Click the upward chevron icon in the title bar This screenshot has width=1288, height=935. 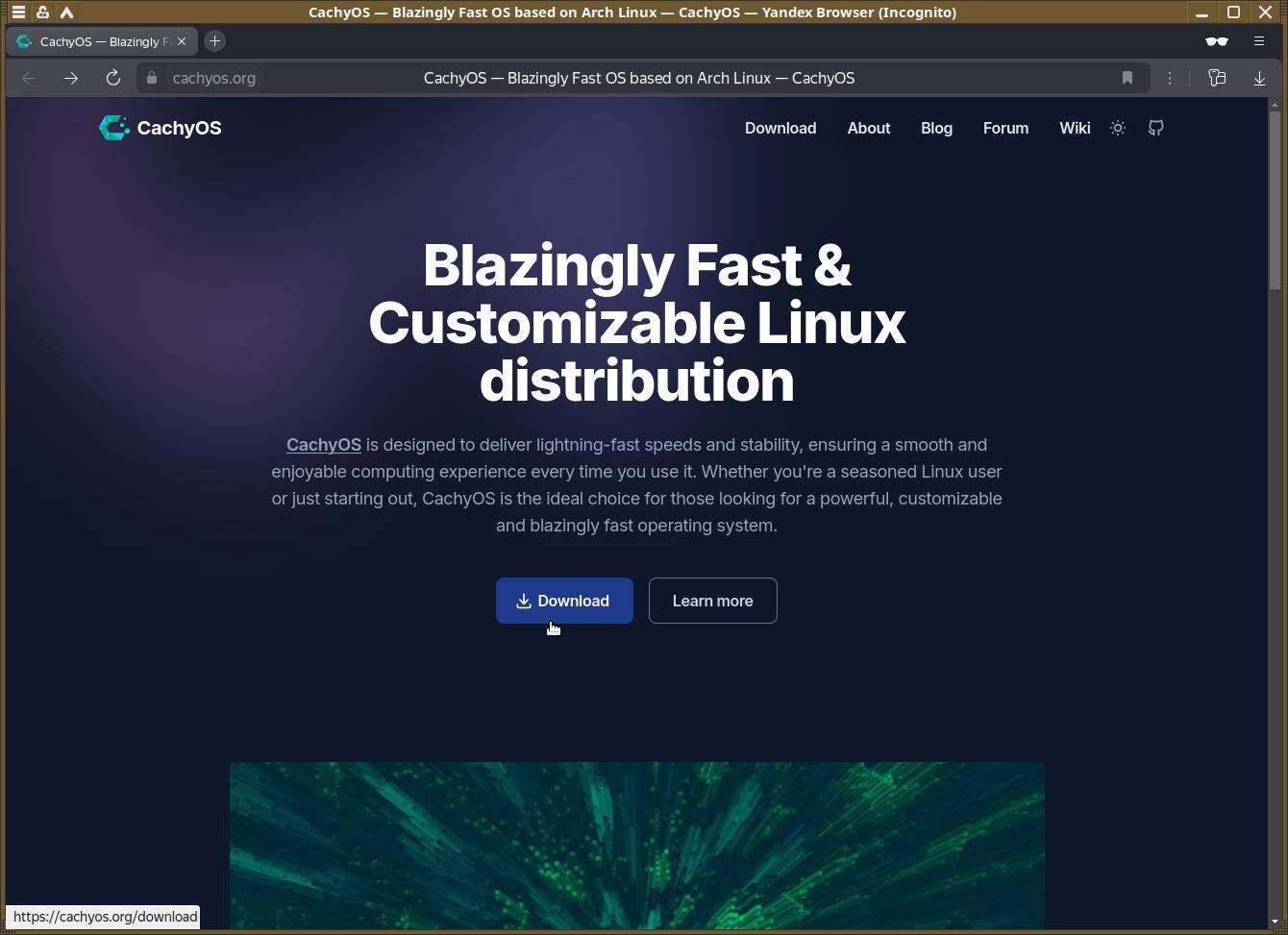click(66, 12)
